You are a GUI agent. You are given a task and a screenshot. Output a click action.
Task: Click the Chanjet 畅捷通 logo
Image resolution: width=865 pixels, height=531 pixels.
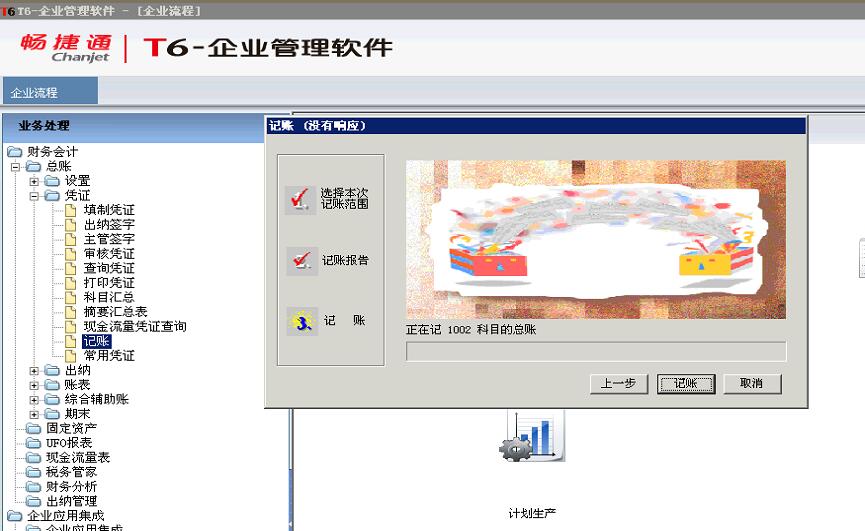66,48
